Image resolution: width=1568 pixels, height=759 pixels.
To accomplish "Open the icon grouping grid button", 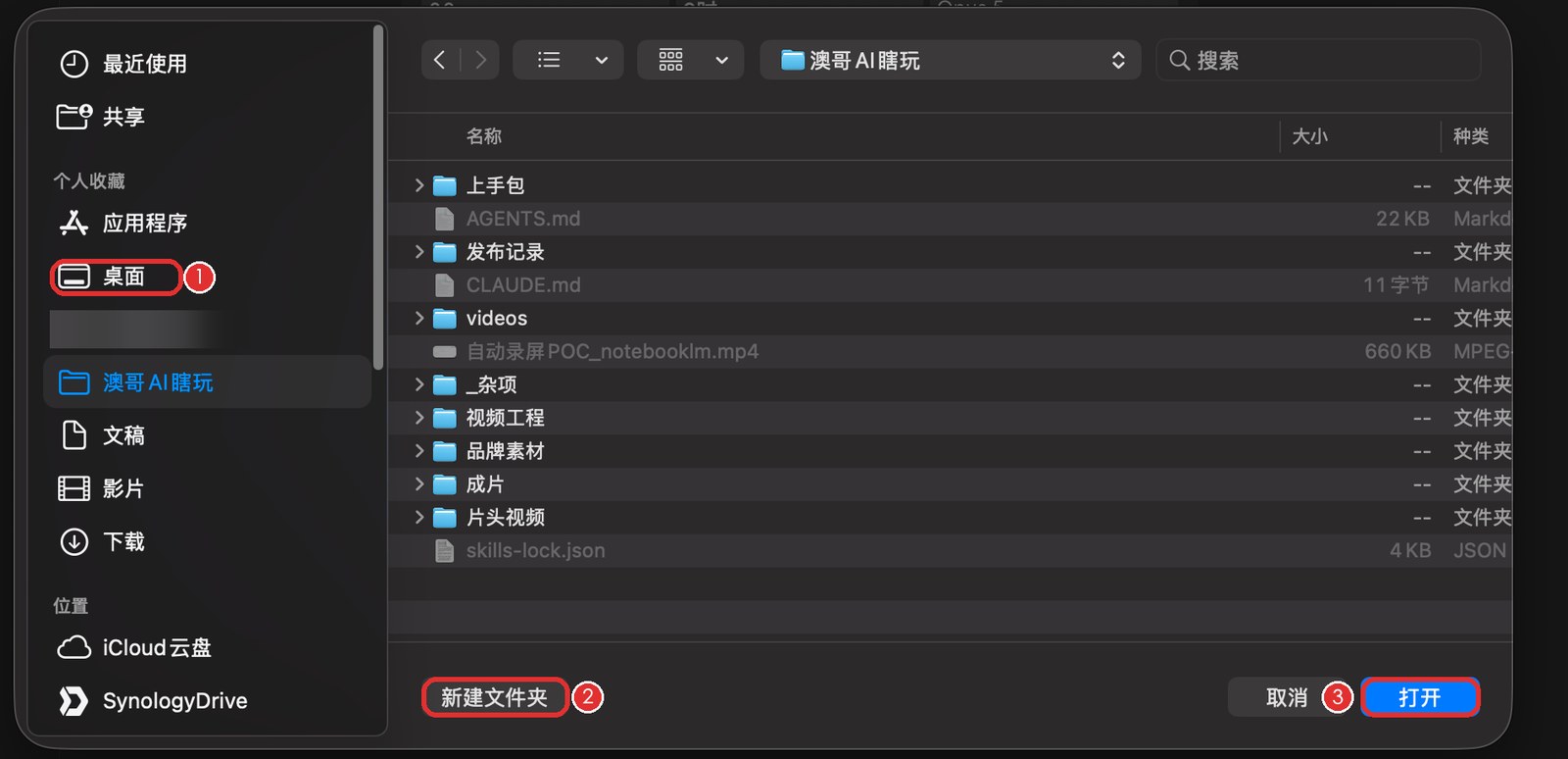I will tap(670, 60).
